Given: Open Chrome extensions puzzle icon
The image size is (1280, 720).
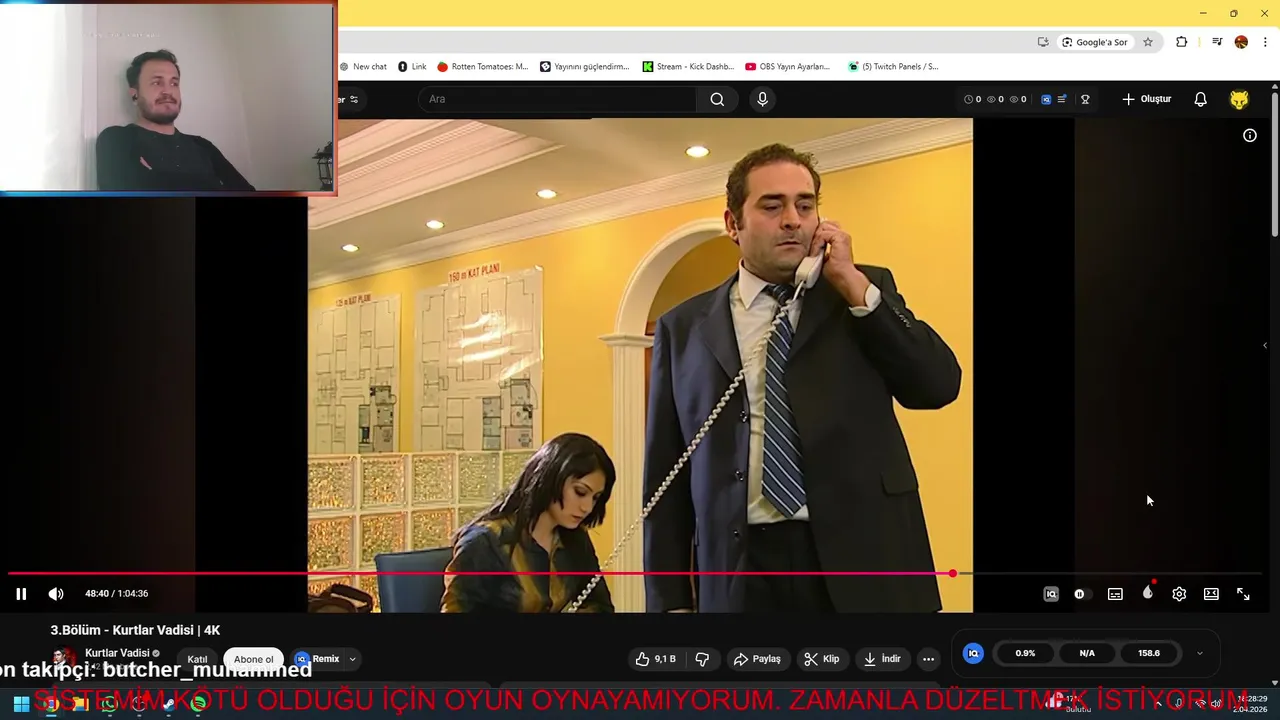Looking at the screenshot, I should [x=1181, y=42].
